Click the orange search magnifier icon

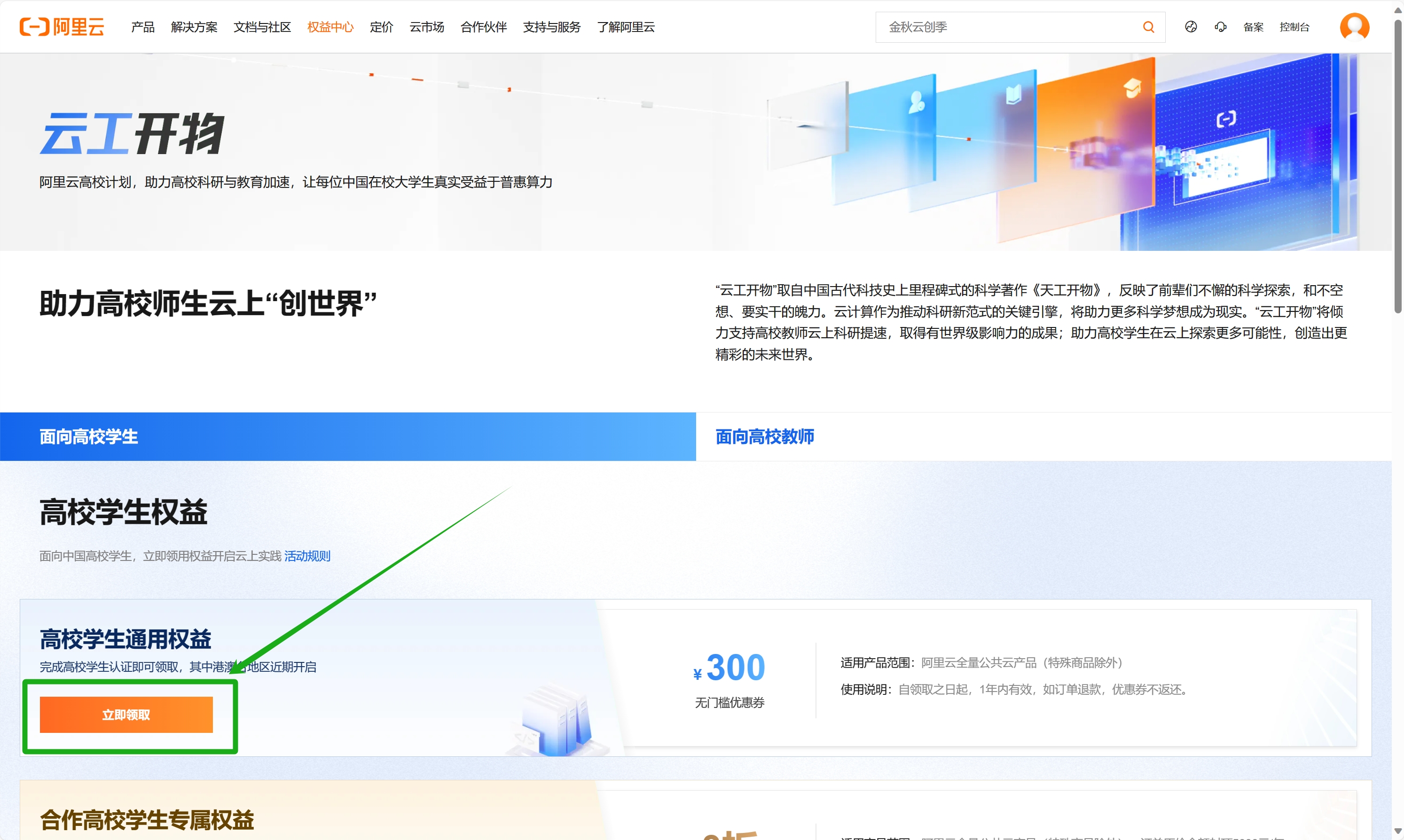(1148, 27)
